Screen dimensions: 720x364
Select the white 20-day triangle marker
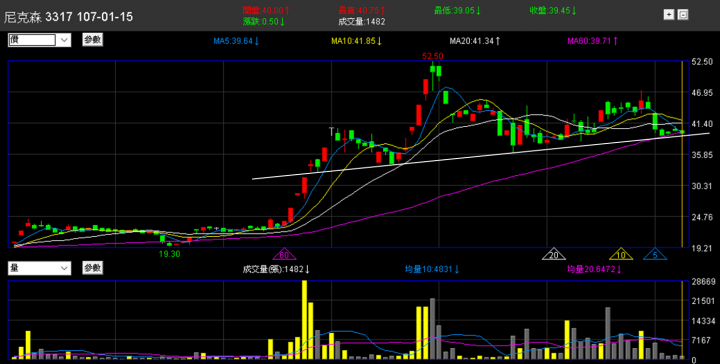click(554, 254)
